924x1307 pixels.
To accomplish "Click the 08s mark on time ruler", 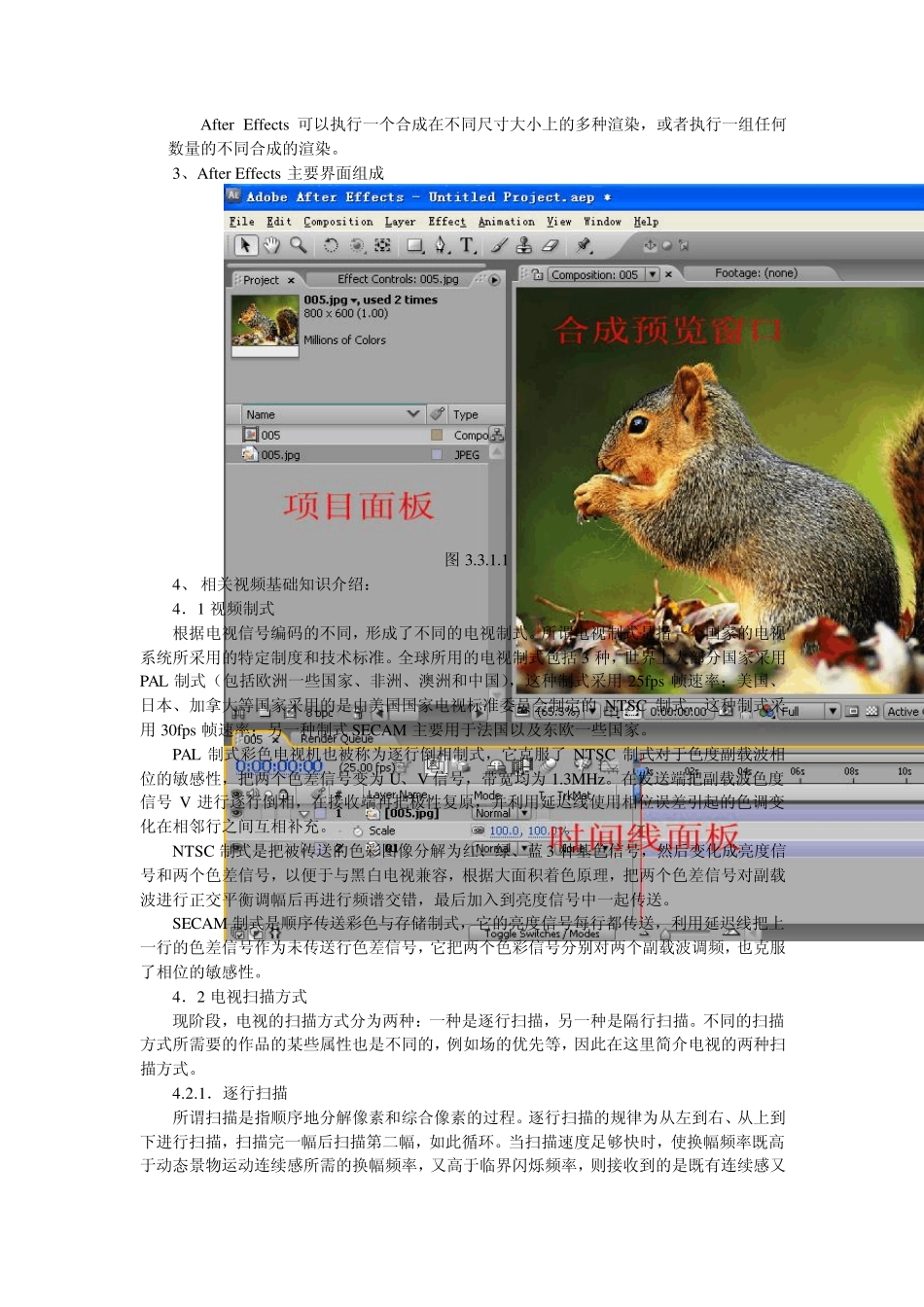I will 851,771.
